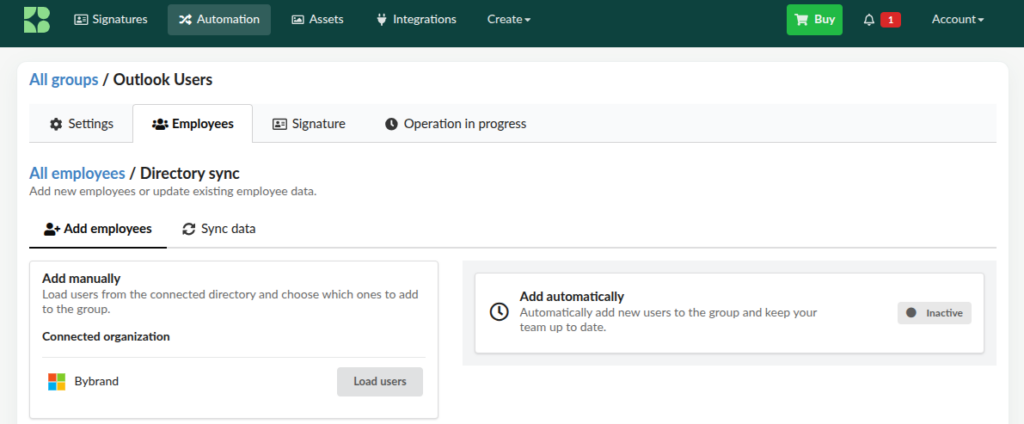Follow the All groups breadcrumb link
This screenshot has height=424, width=1024.
pos(64,80)
